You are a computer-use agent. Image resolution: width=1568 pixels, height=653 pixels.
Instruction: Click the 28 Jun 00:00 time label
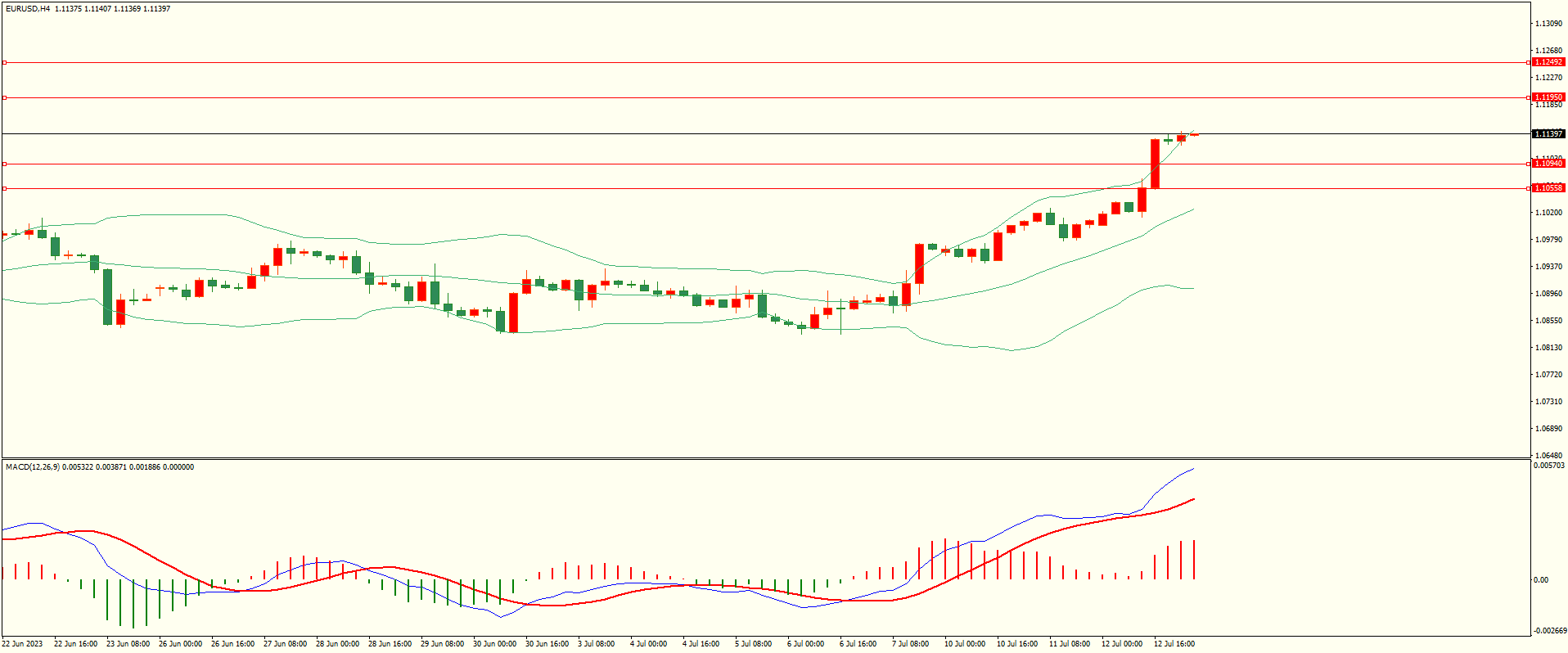click(x=338, y=644)
